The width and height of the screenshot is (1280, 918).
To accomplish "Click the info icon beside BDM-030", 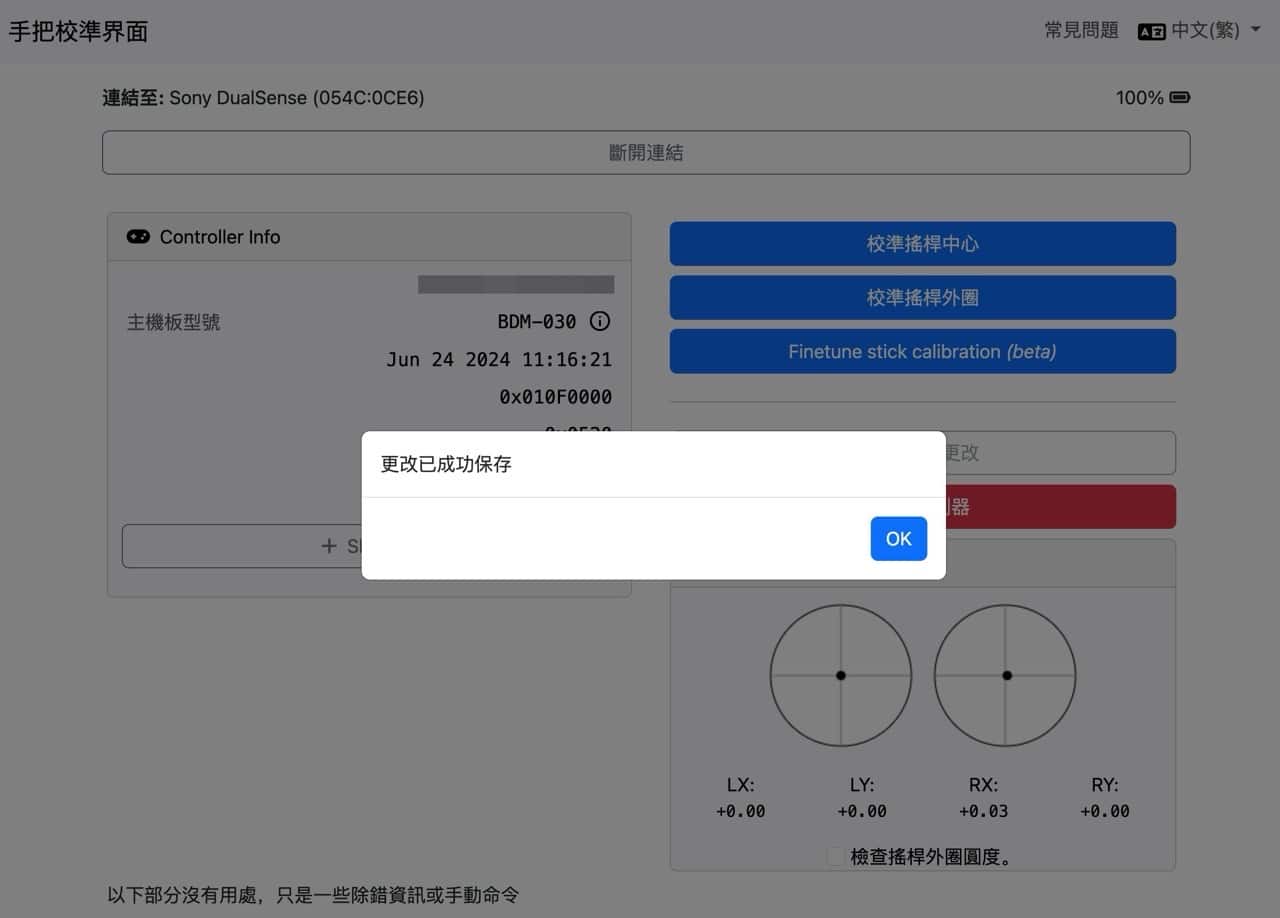I will click(600, 322).
